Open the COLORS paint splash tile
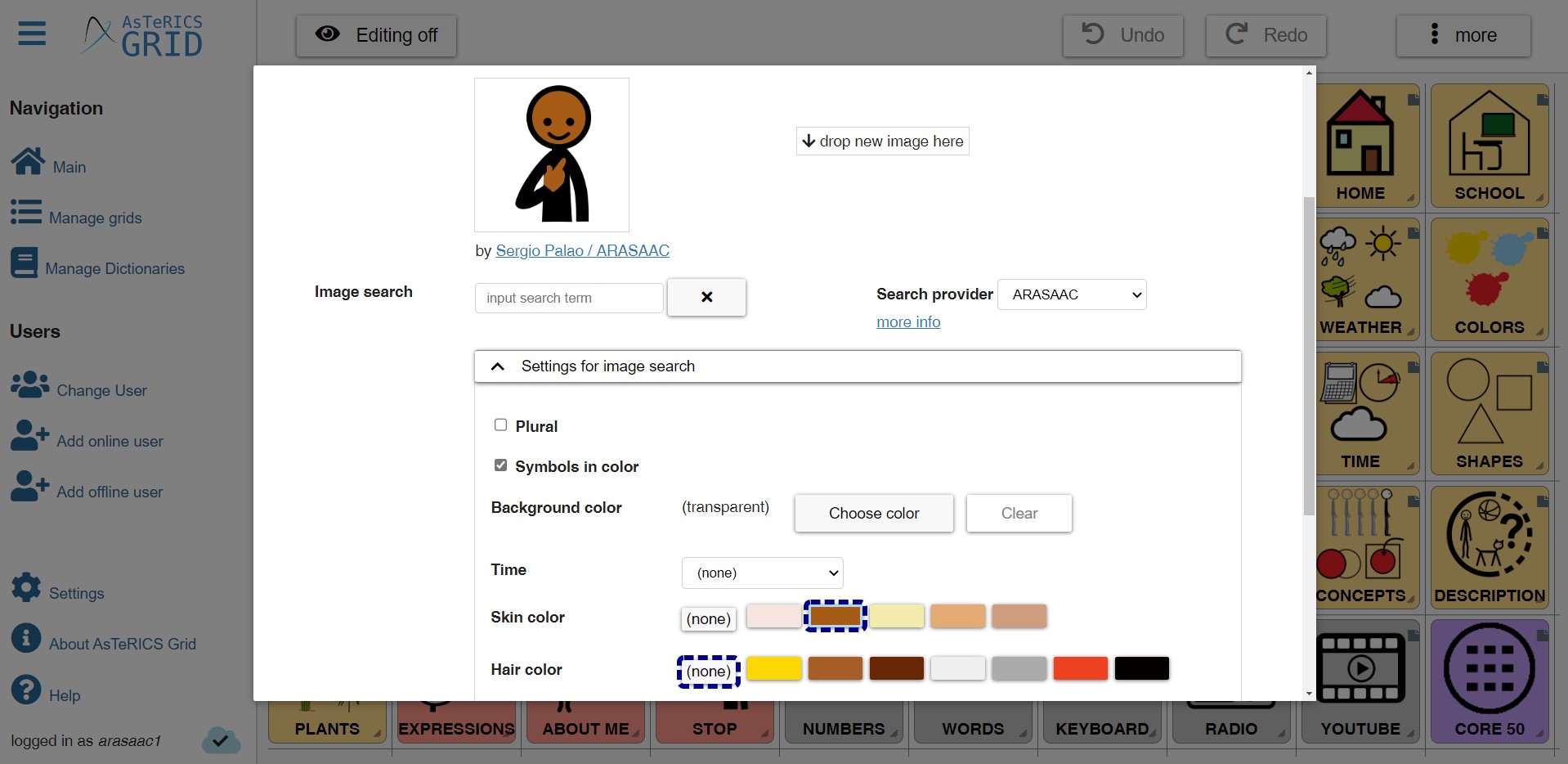Image resolution: width=1568 pixels, height=764 pixels. coord(1489,280)
